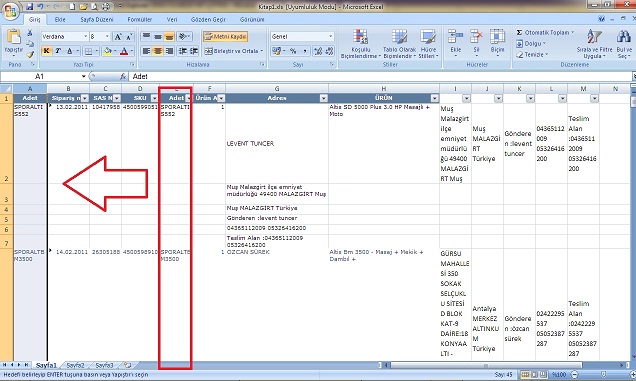Toggle italic (T) formatting
Screen dimensions: 636x381
click(x=58, y=51)
